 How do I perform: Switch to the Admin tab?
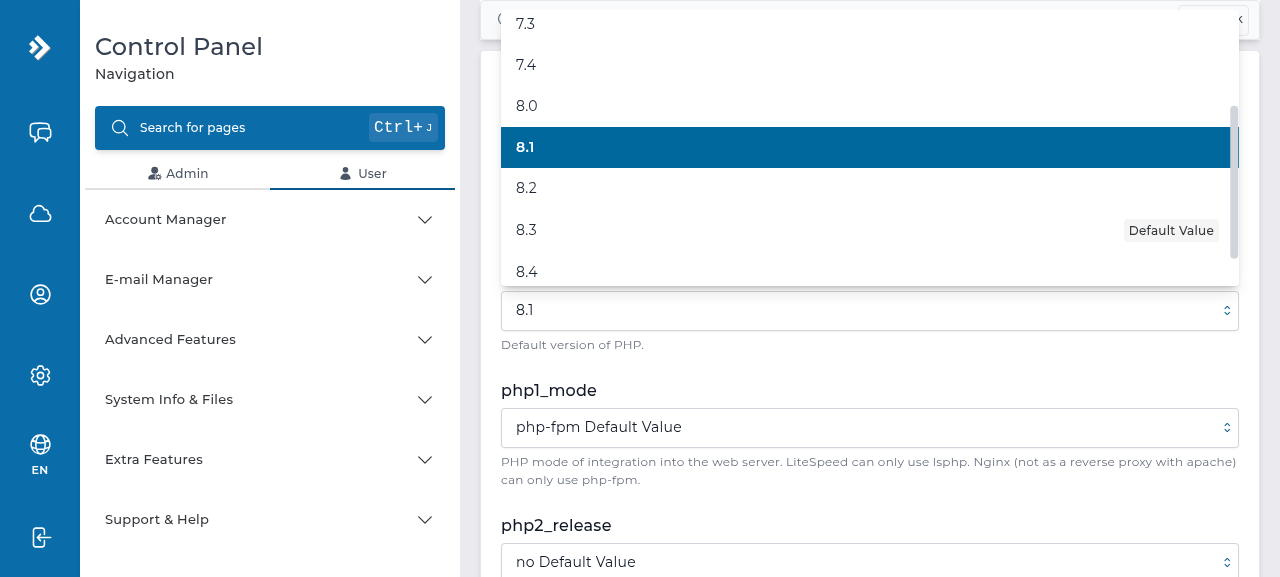tap(178, 174)
